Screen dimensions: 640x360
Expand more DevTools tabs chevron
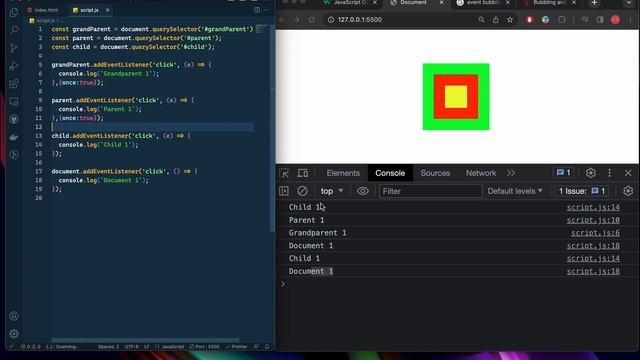tap(511, 173)
